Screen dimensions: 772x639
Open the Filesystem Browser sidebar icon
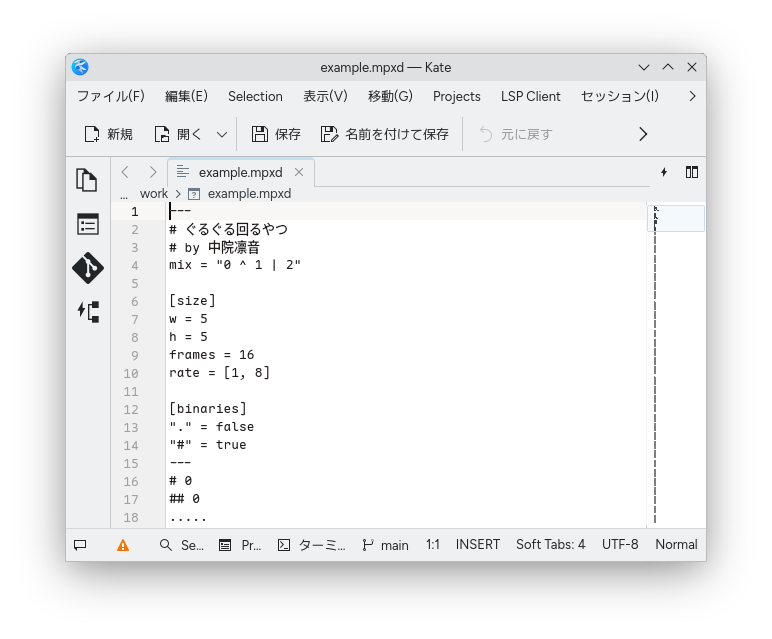pyautogui.click(x=87, y=224)
